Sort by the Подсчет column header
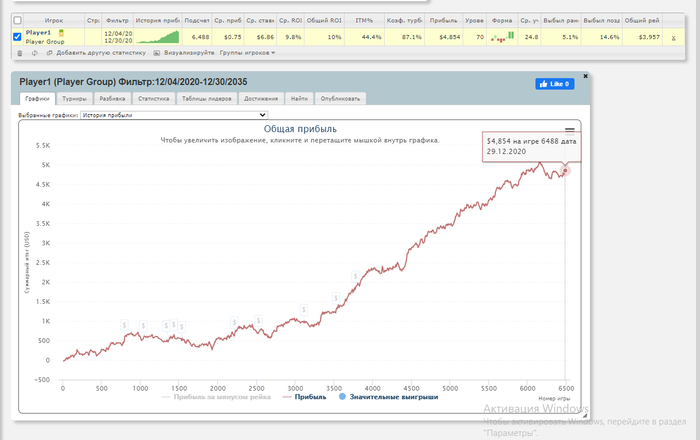This screenshot has width=700, height=440. tap(197, 21)
